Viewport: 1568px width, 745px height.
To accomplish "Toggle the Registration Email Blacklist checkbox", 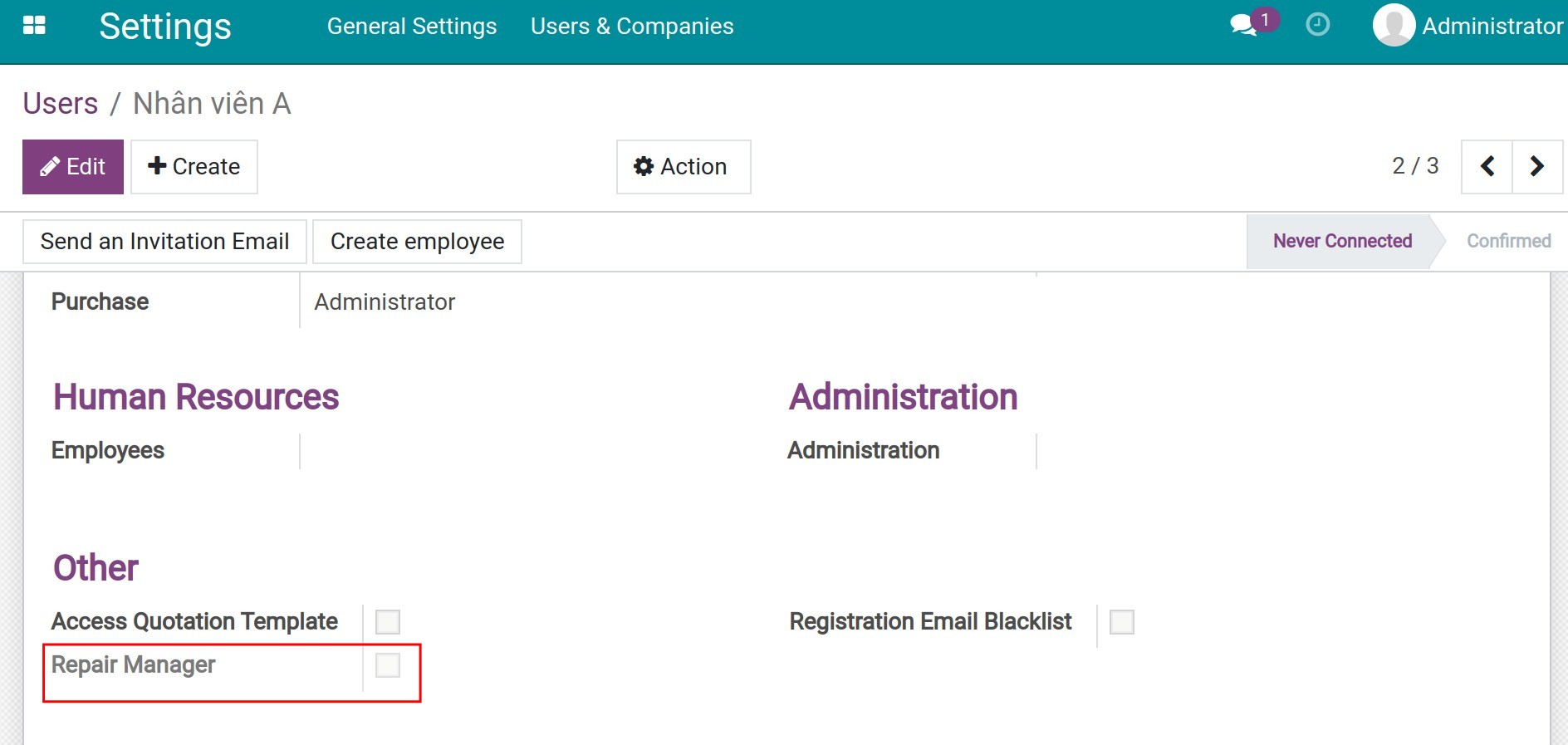I will point(1122,621).
